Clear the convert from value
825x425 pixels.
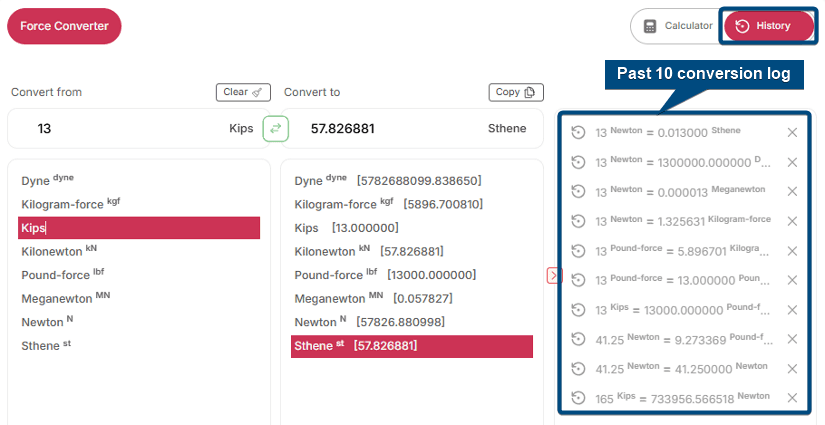pyautogui.click(x=243, y=92)
